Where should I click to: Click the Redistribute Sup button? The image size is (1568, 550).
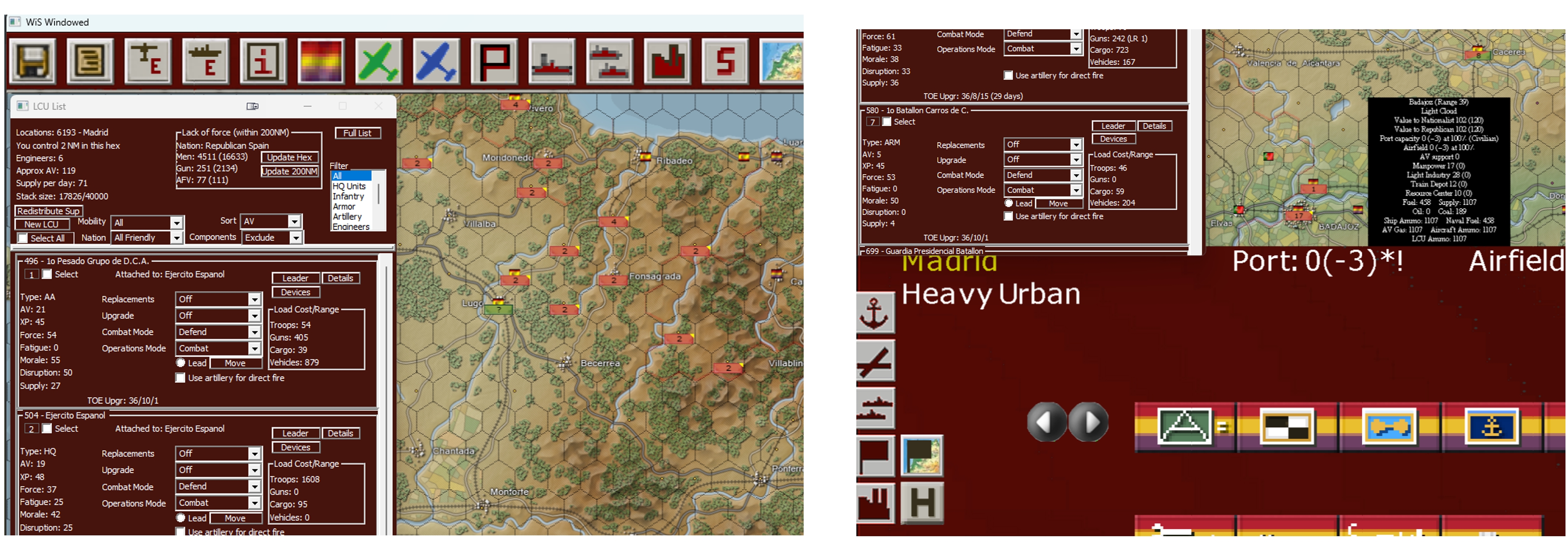click(x=48, y=211)
